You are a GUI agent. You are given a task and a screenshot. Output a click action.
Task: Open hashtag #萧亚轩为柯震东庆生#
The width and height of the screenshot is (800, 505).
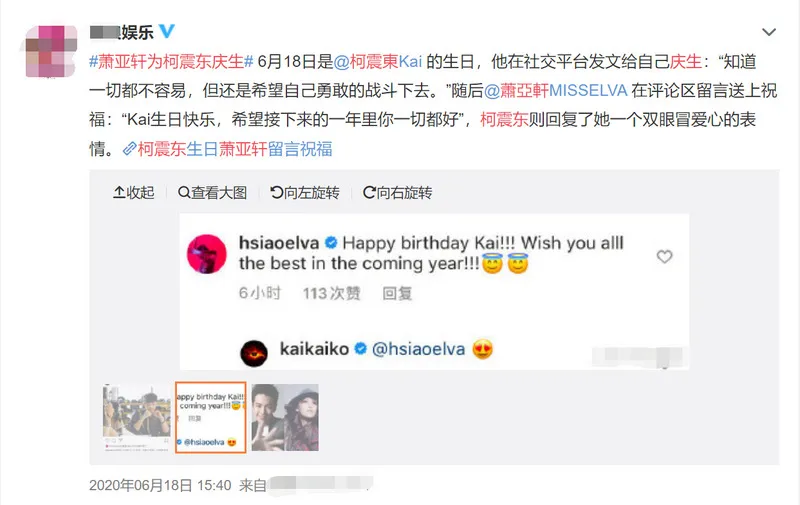tap(171, 62)
